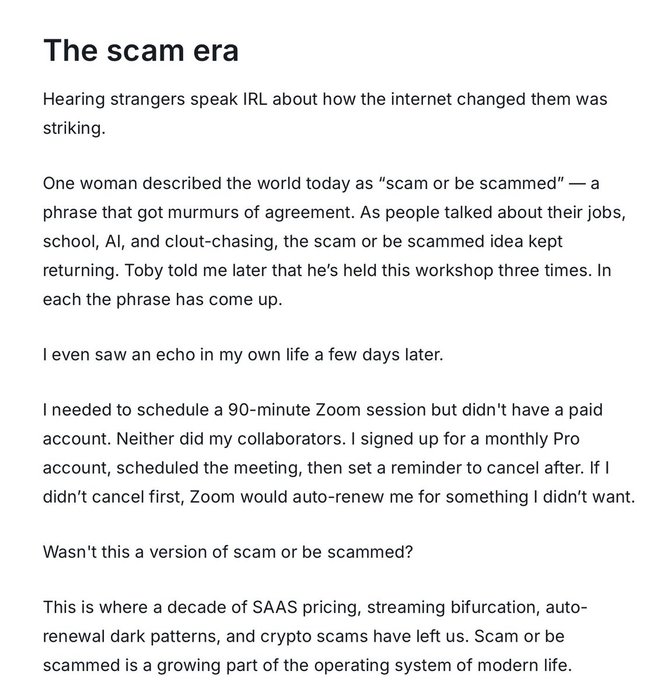Click the phrase clout-chasing
Viewport: 657px width, 700px height.
click(221, 242)
